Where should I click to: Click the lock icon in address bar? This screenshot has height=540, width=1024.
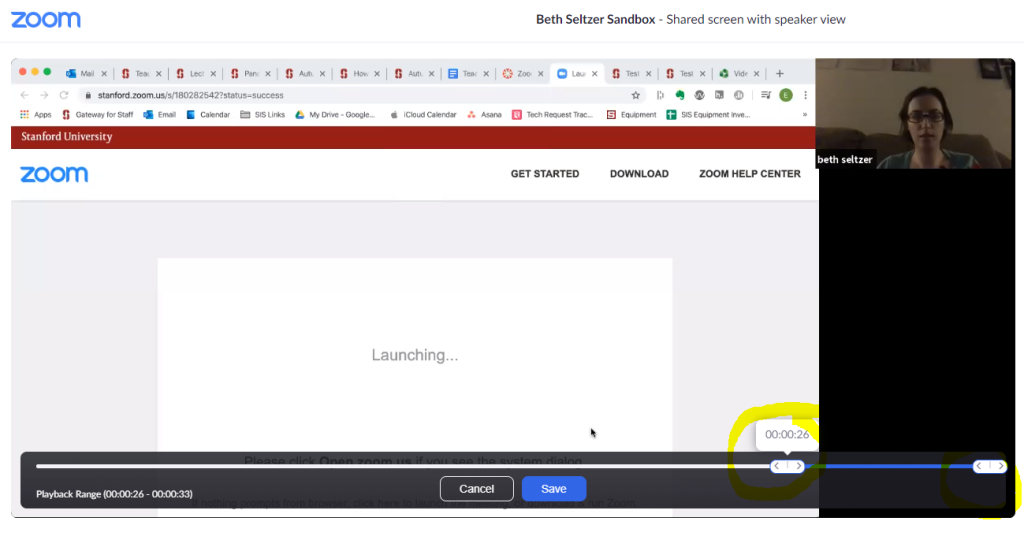coord(88,95)
